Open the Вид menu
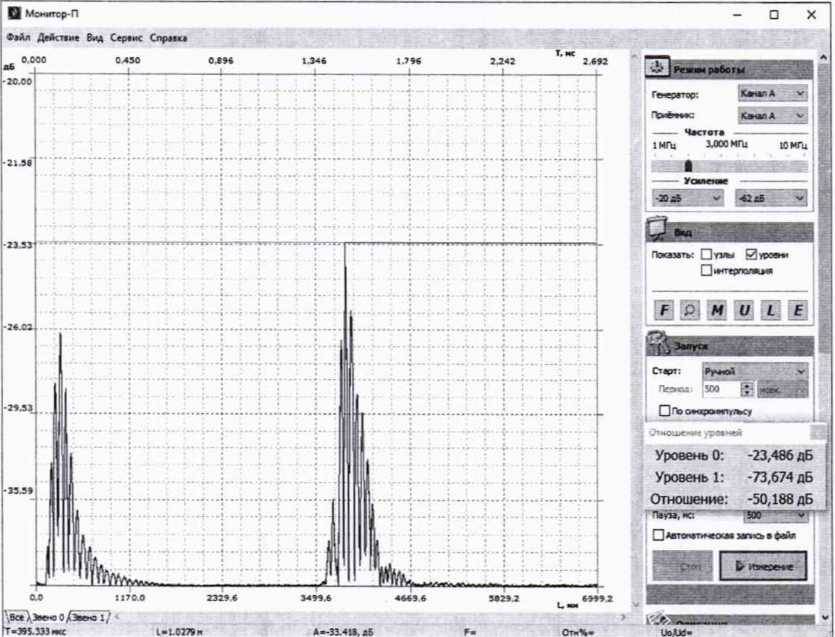 click(x=94, y=38)
